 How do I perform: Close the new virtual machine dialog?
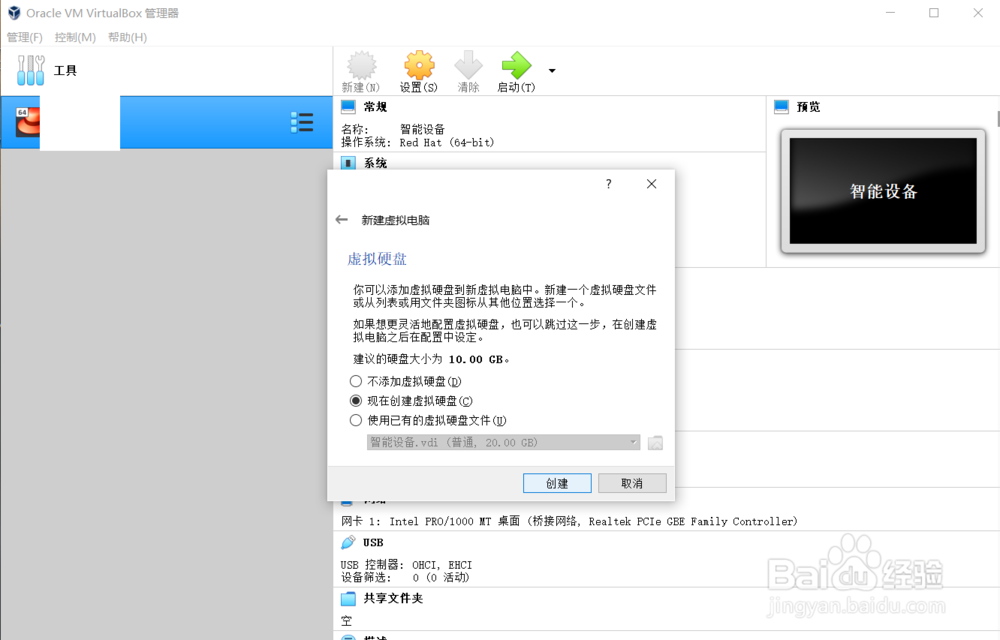(651, 184)
